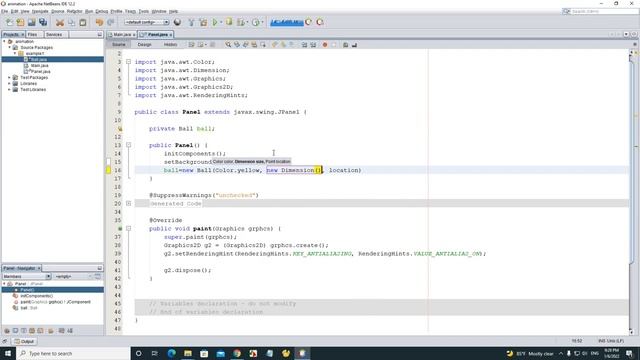Viewport: 640px width, 360px height.
Task: Click the New File toolbar icon
Action: coord(9,22)
